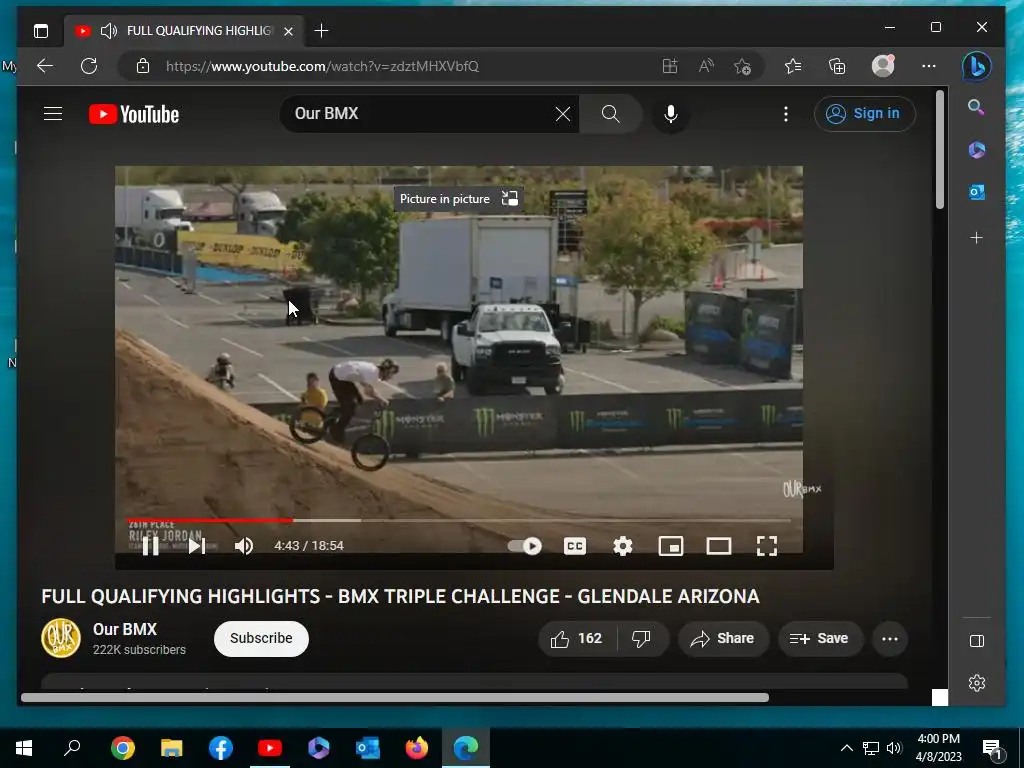The image size is (1024, 768).
Task: Open Edge tab actions menu icon
Action: point(40,31)
